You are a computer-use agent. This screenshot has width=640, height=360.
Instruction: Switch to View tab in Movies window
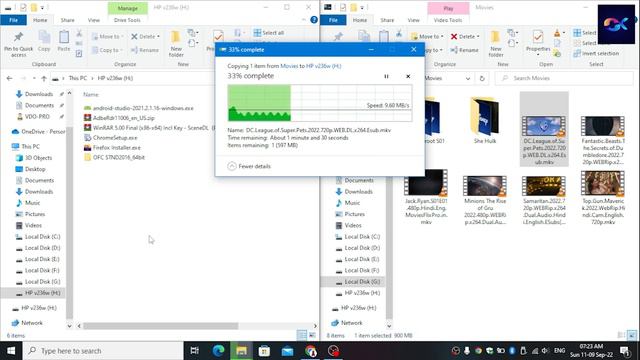pyautogui.click(x=413, y=20)
